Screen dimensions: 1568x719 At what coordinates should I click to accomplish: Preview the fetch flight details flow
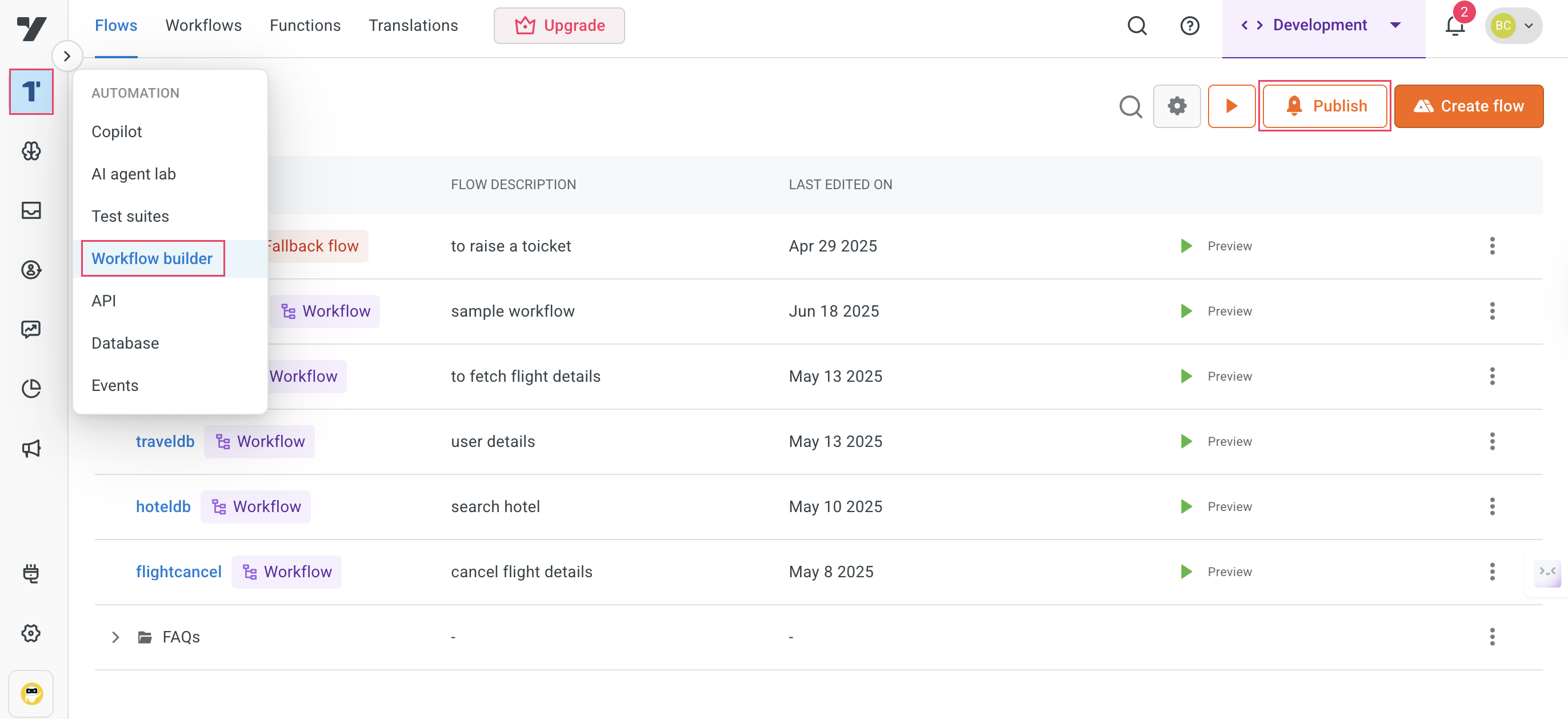tap(1215, 376)
